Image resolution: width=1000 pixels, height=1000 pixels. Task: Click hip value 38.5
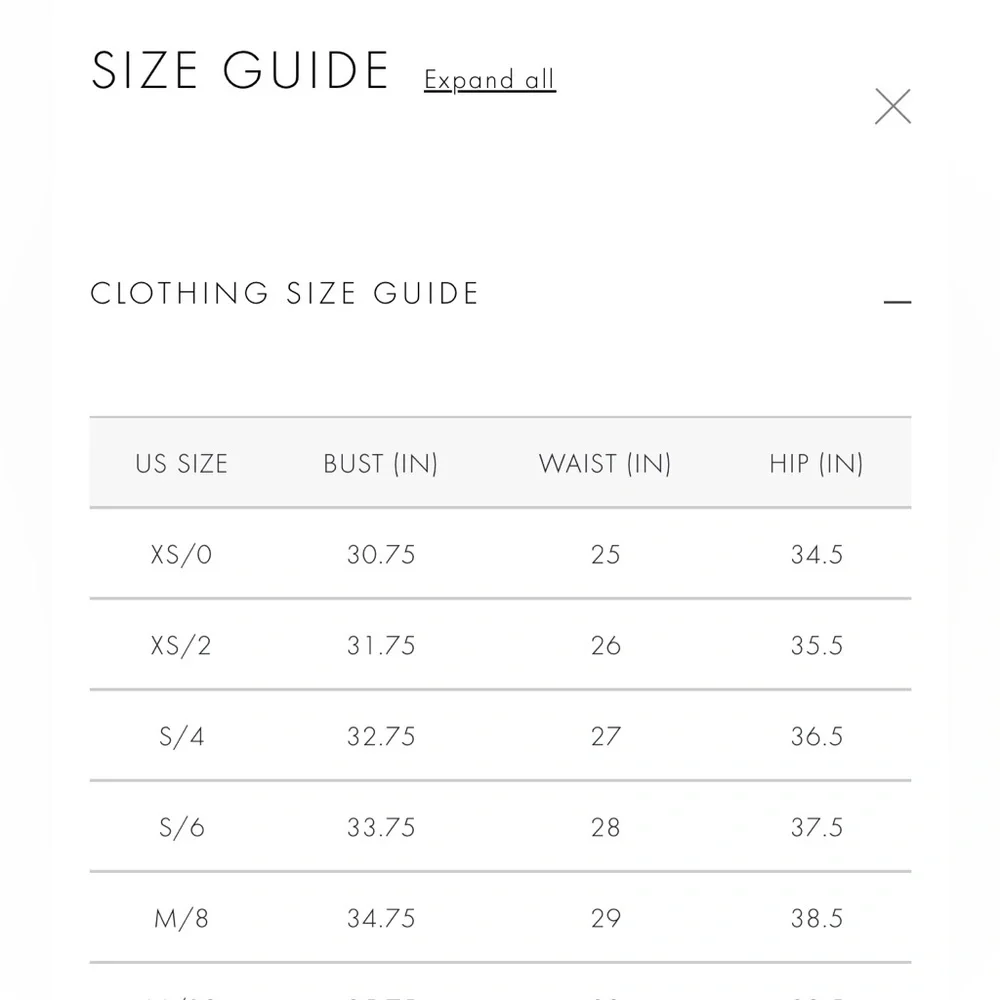pyautogui.click(x=817, y=919)
